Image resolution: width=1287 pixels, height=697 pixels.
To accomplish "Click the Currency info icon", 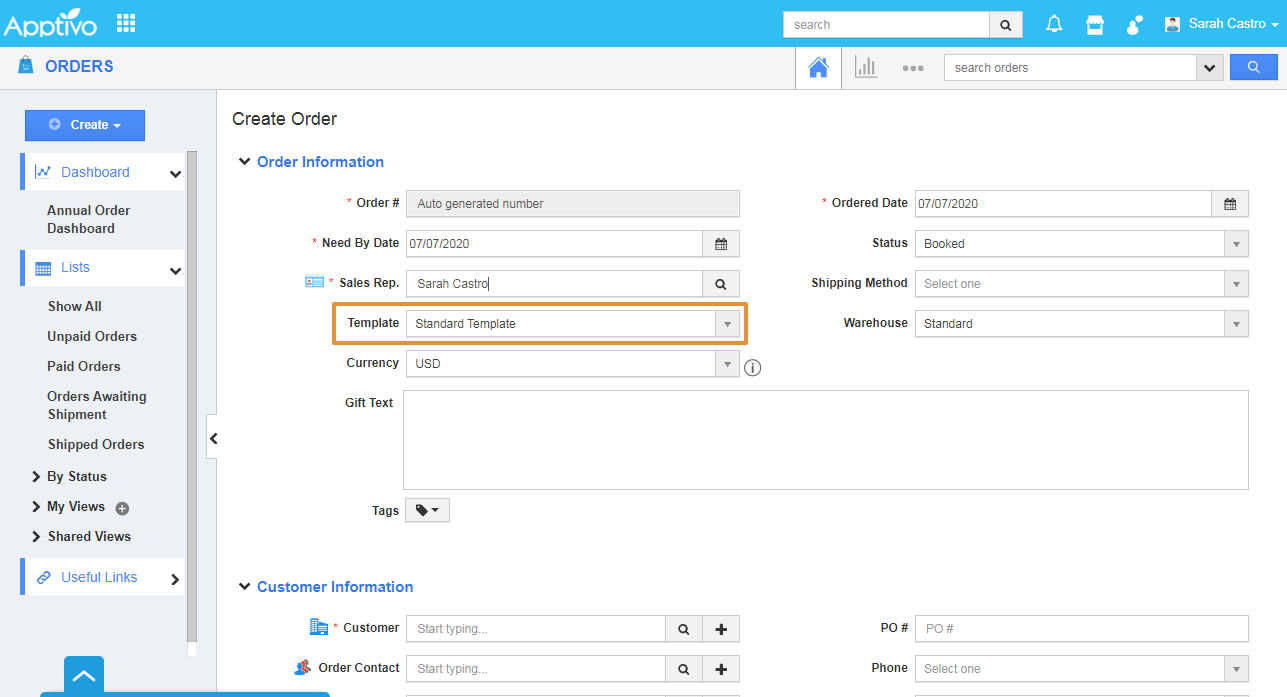I will click(x=753, y=368).
